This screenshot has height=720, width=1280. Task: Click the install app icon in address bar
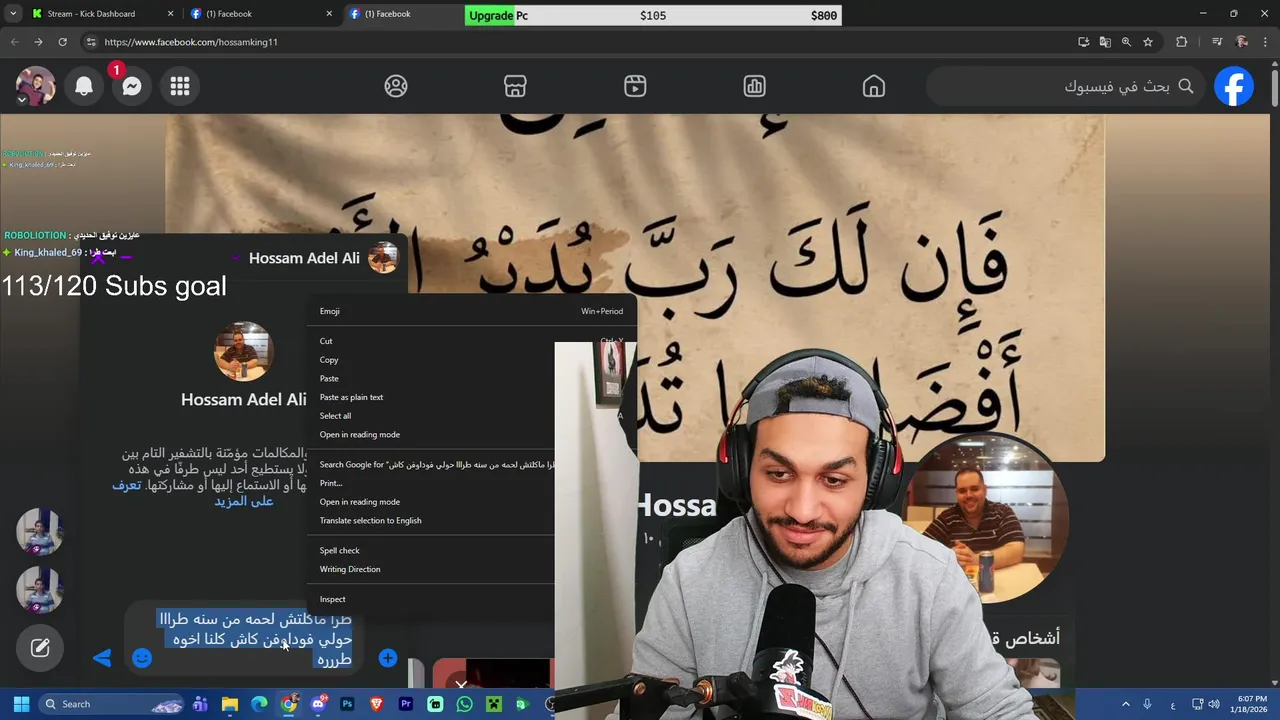(1084, 42)
